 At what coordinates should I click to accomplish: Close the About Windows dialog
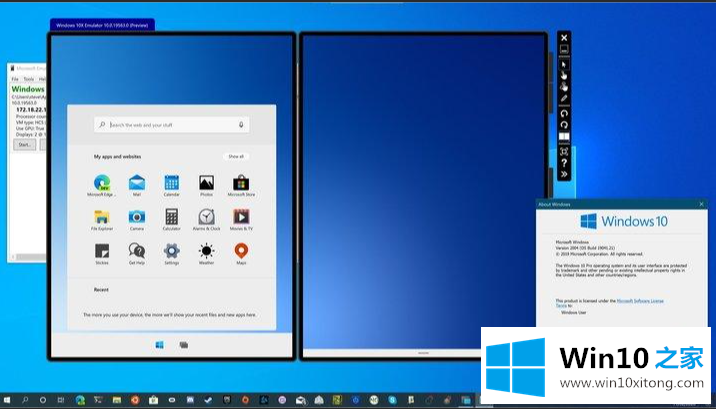[x=701, y=204]
